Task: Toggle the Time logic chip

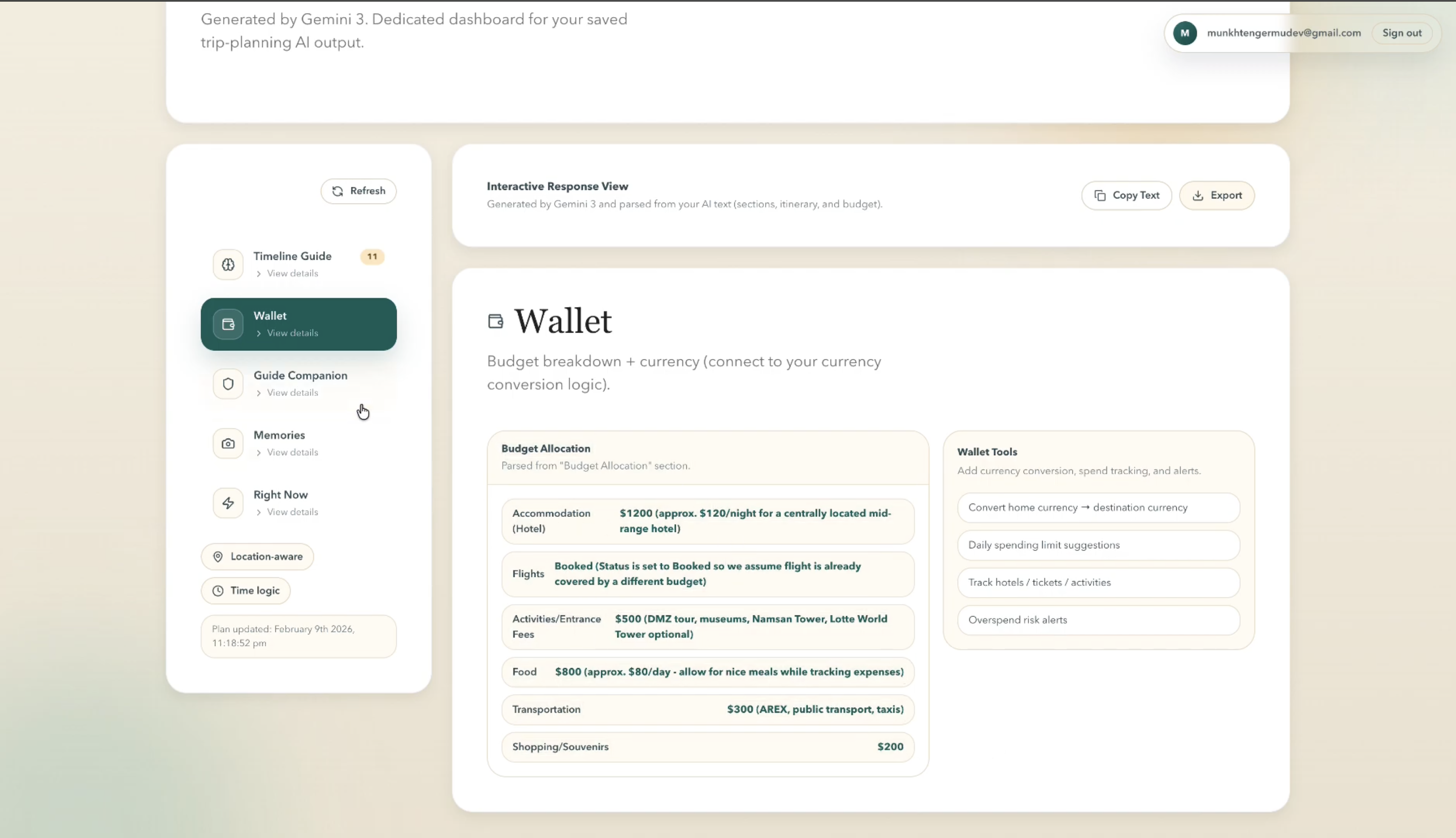Action: pyautogui.click(x=246, y=591)
